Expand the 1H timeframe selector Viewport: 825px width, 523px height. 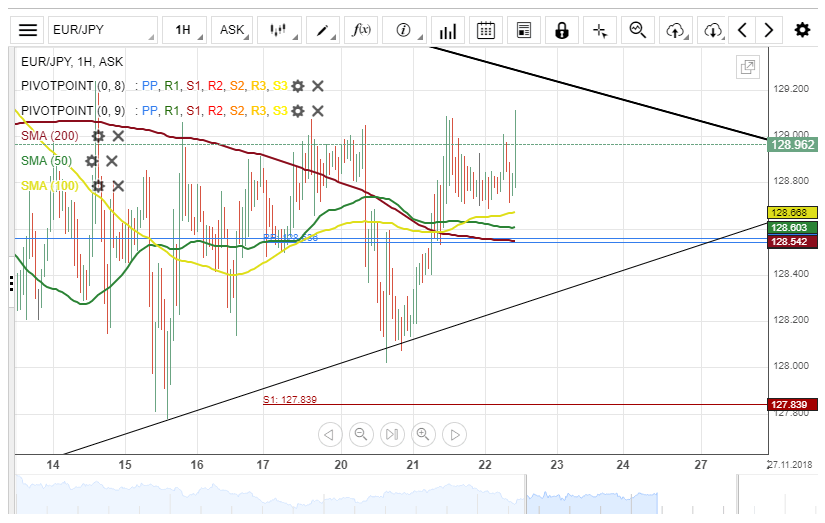187,30
